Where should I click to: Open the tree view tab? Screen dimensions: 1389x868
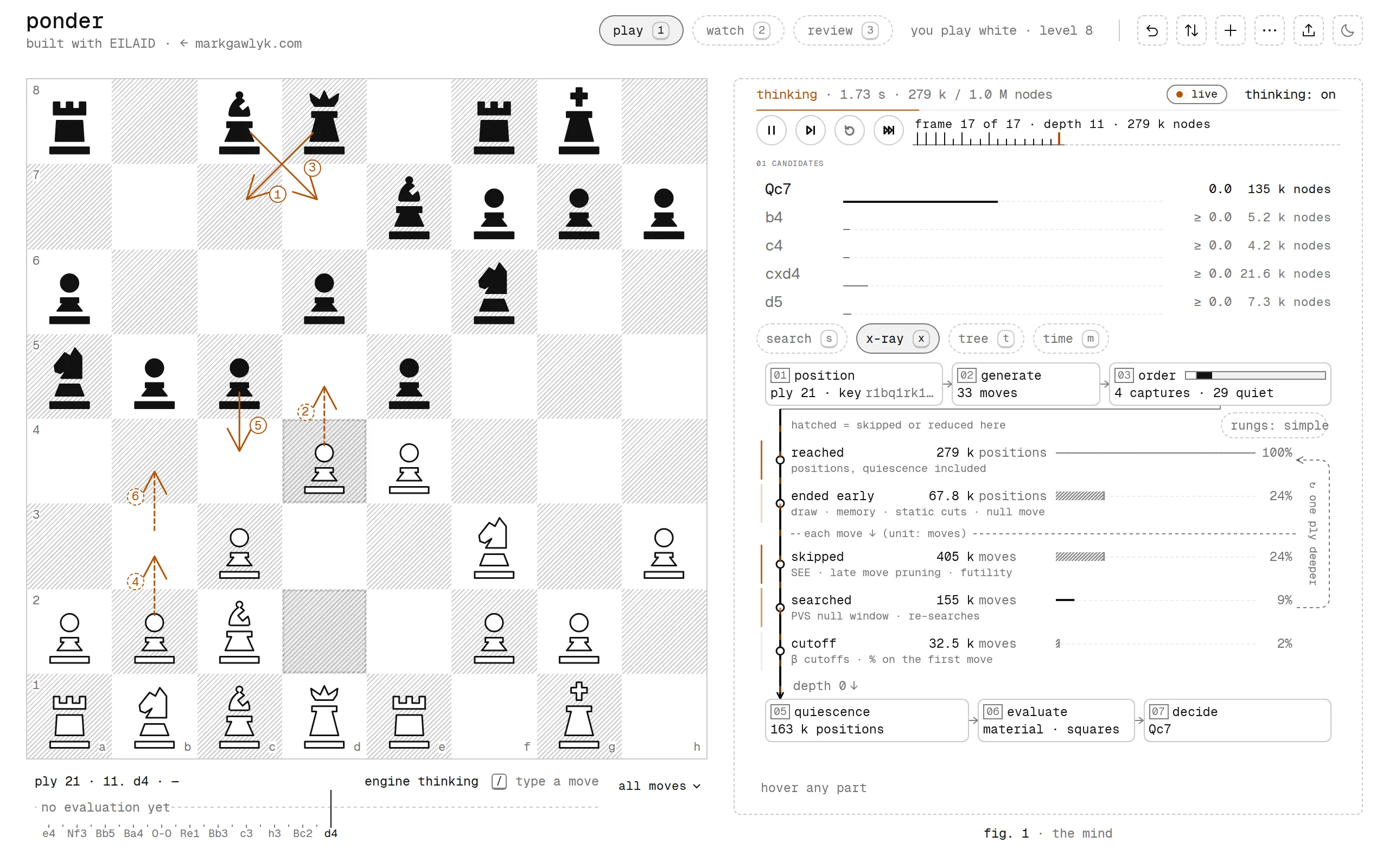coord(986,339)
